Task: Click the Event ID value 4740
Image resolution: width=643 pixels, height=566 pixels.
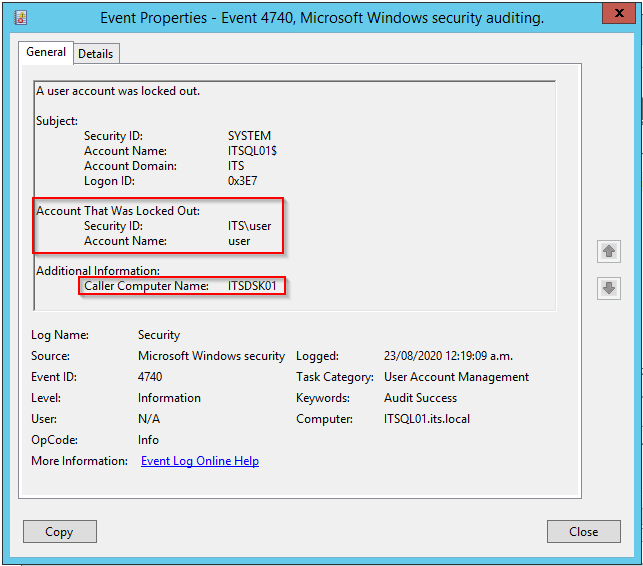Action: 151,377
